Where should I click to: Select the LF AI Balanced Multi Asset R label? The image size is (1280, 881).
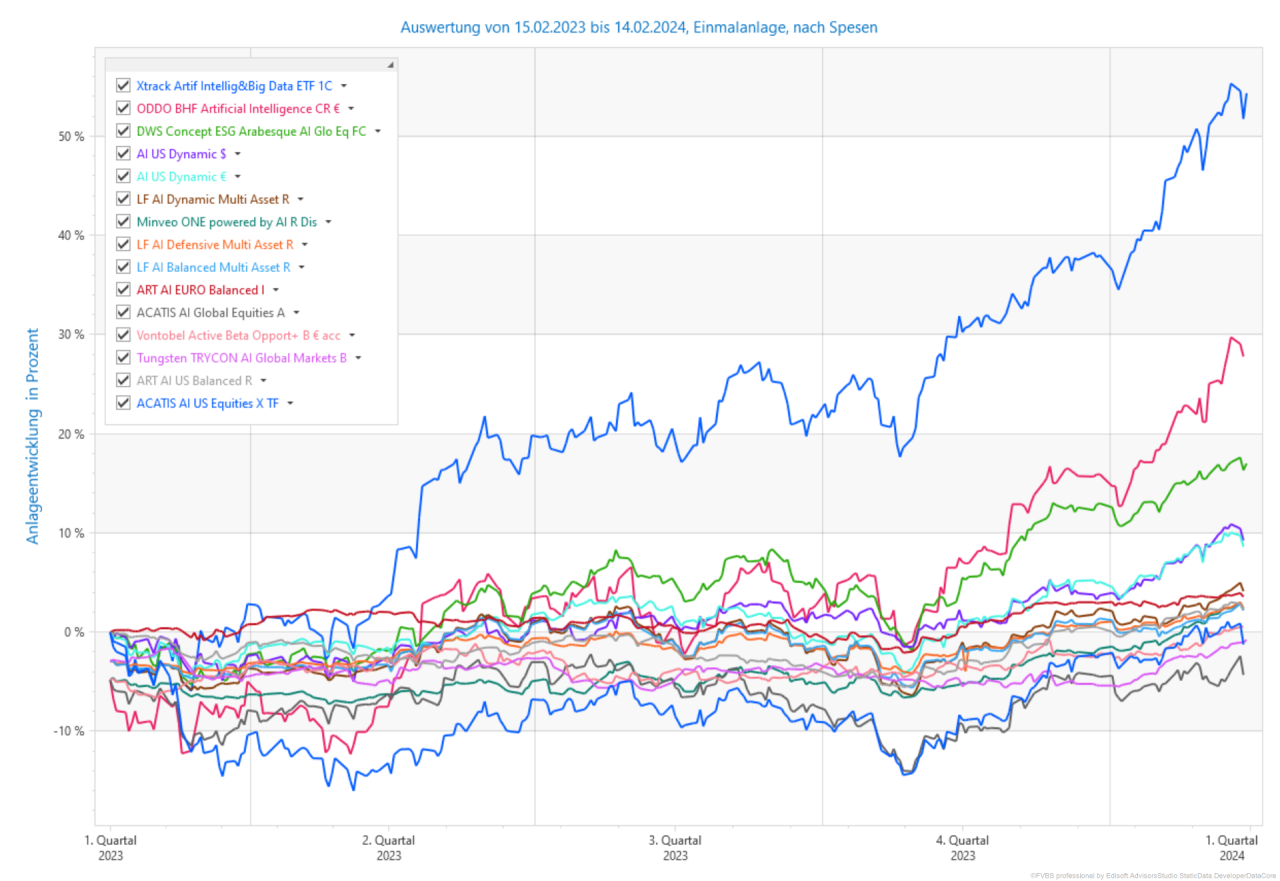coord(213,267)
